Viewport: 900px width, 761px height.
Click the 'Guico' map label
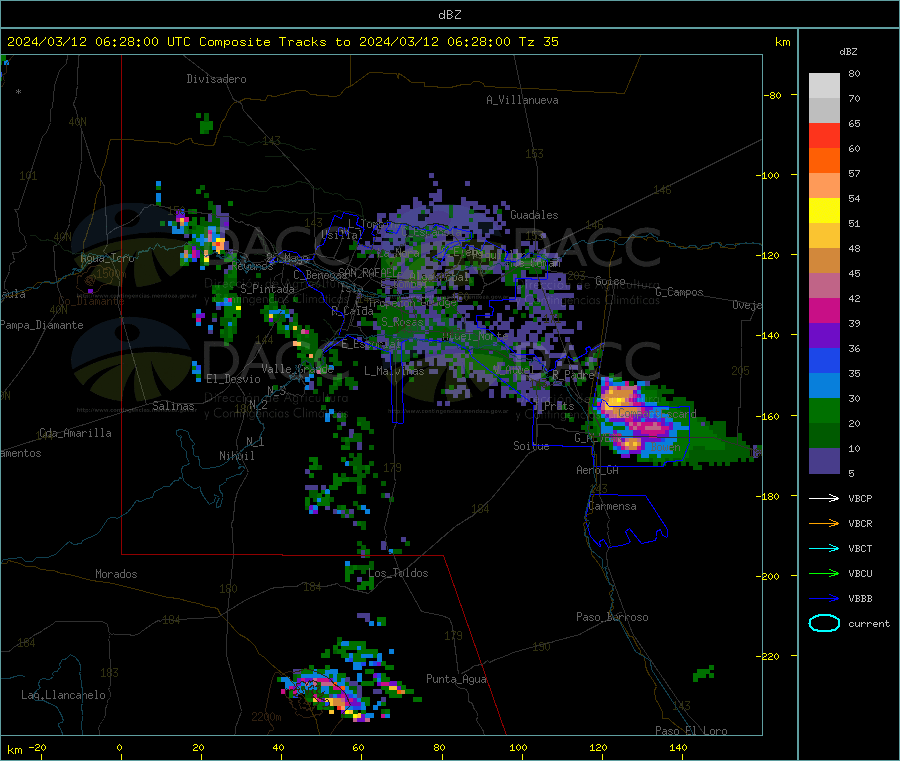point(610,281)
